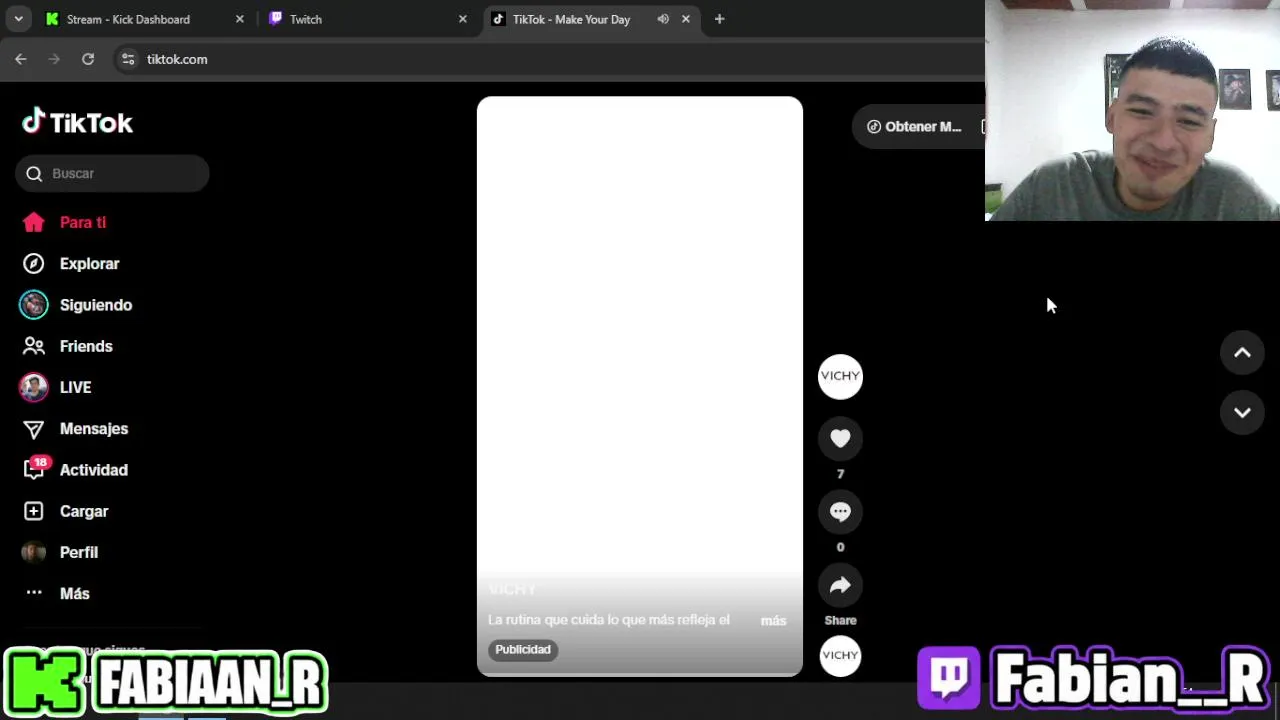The image size is (1280, 720).
Task: Click the Para ti home icon
Action: point(34,222)
